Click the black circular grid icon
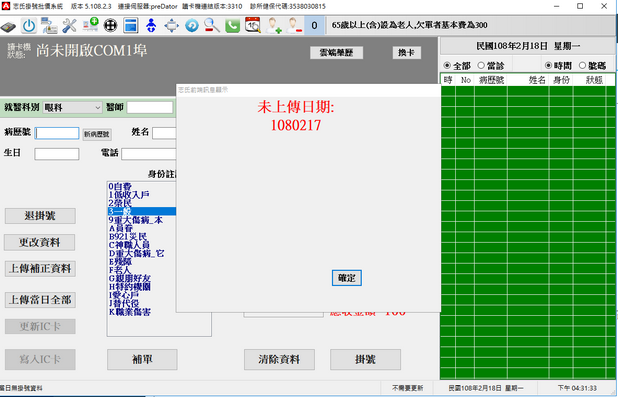618x397 pixels. pos(110,26)
